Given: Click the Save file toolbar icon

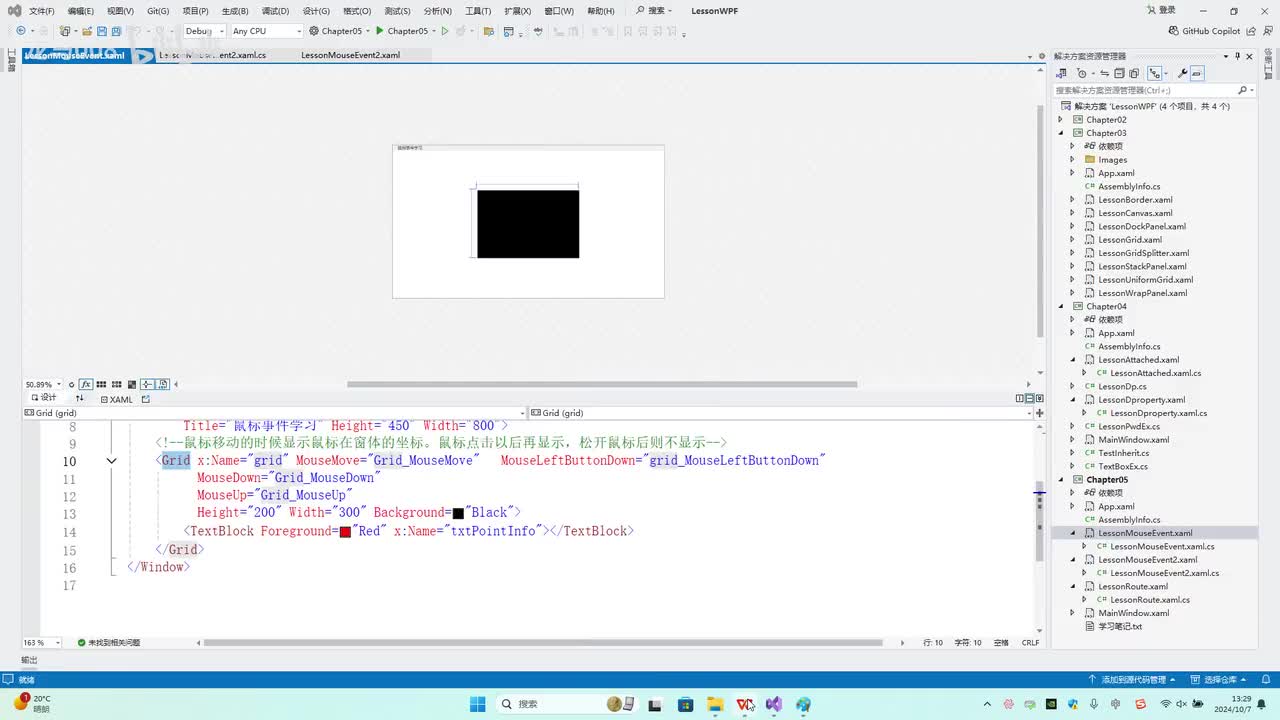Looking at the screenshot, I should [102, 31].
